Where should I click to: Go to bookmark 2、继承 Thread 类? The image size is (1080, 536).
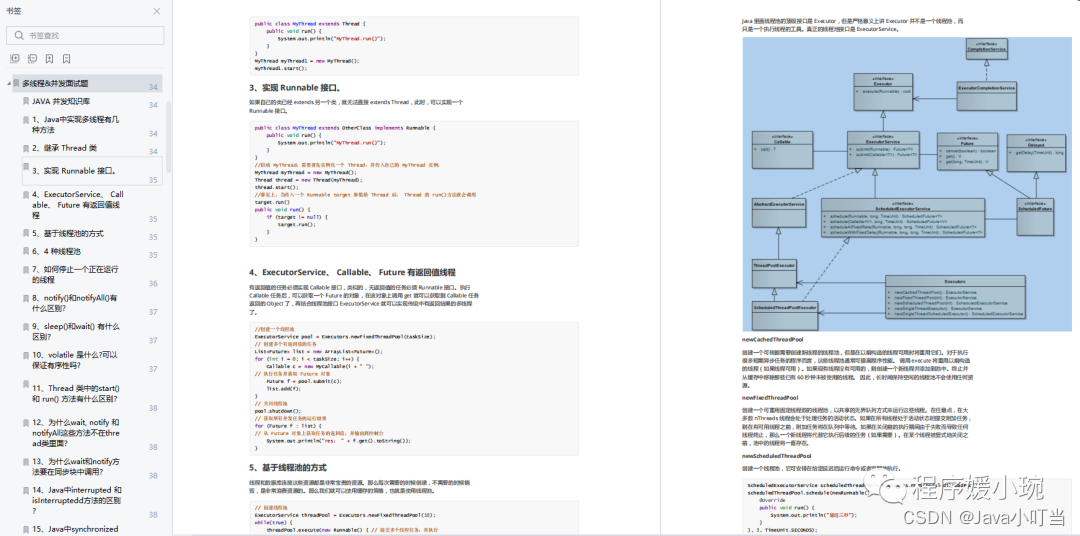[x=64, y=148]
